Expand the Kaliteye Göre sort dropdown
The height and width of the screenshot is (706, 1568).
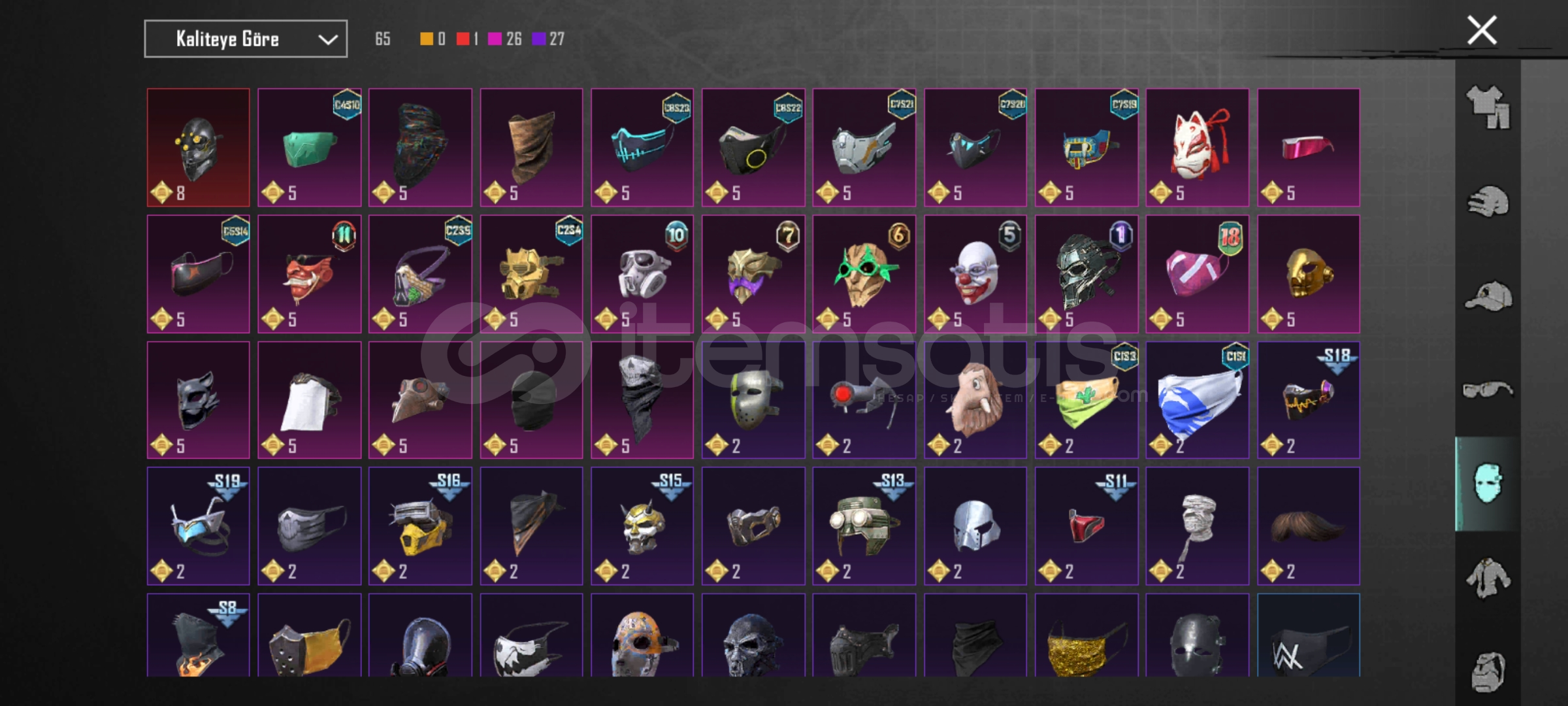tap(246, 39)
